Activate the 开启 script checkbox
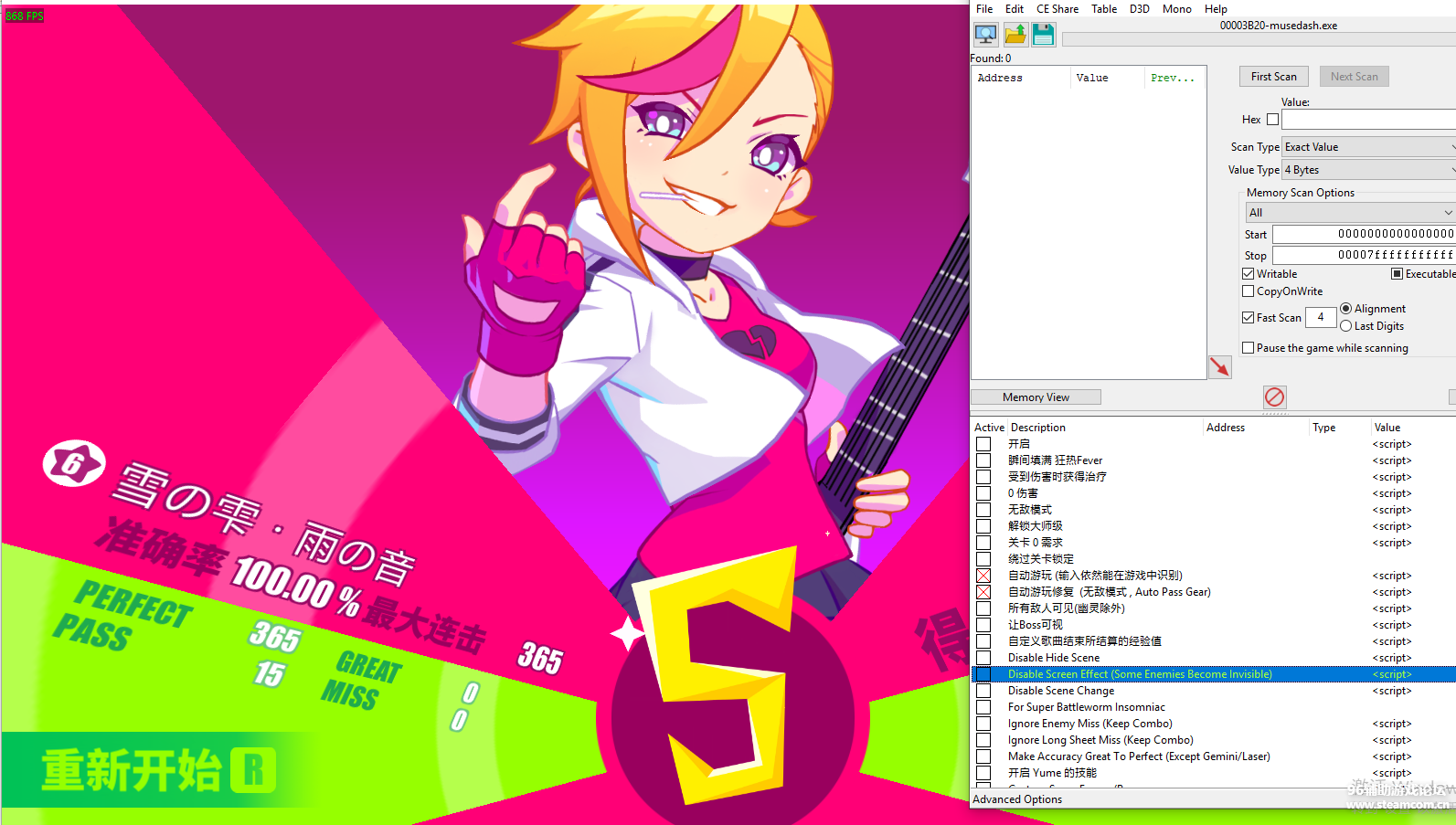 tap(983, 444)
